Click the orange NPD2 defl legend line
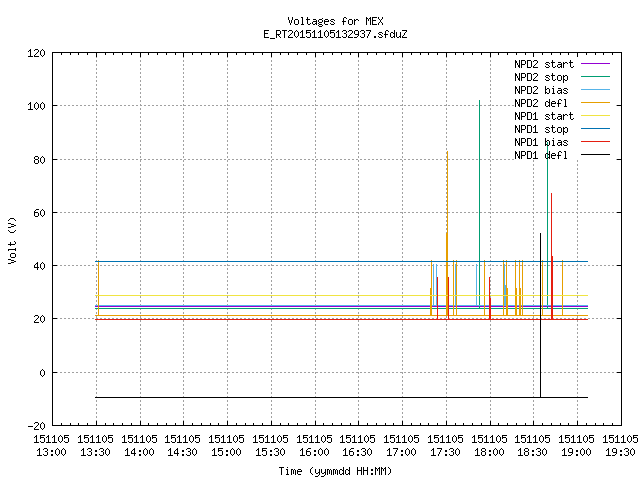The height and width of the screenshot is (480, 640). pyautogui.click(x=595, y=103)
